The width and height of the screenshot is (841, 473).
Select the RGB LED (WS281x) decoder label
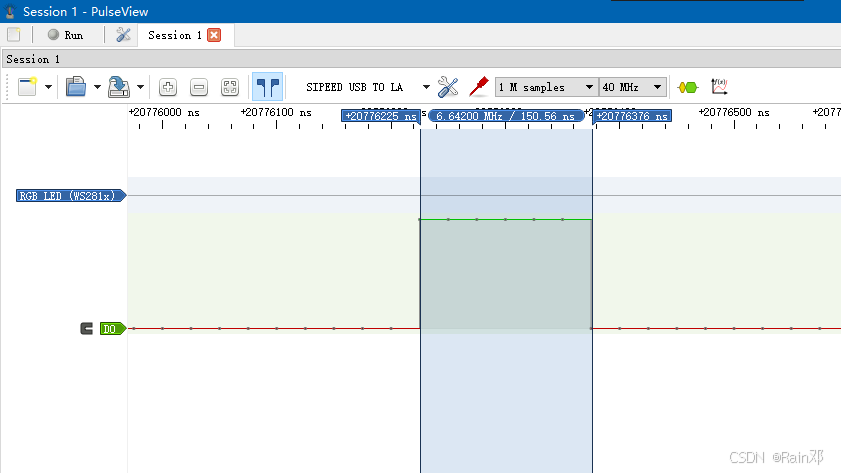(x=71, y=196)
